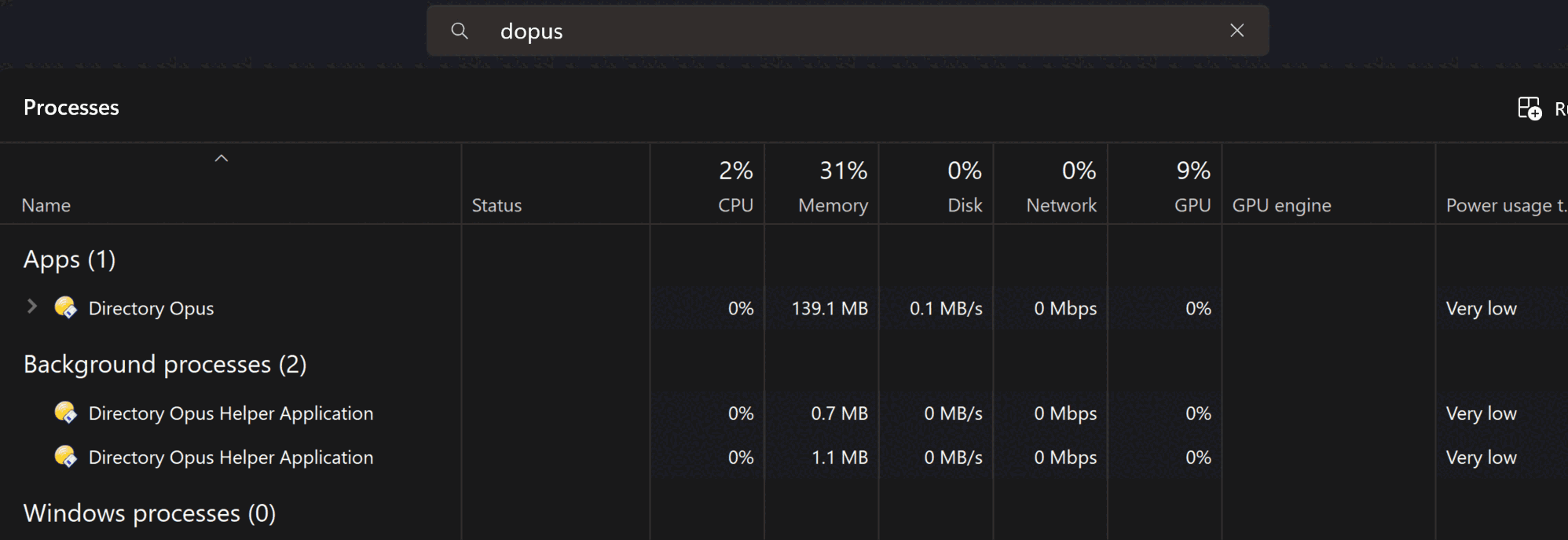Click the Background processes (2) group header
This screenshot has width=1568, height=540.
click(165, 365)
